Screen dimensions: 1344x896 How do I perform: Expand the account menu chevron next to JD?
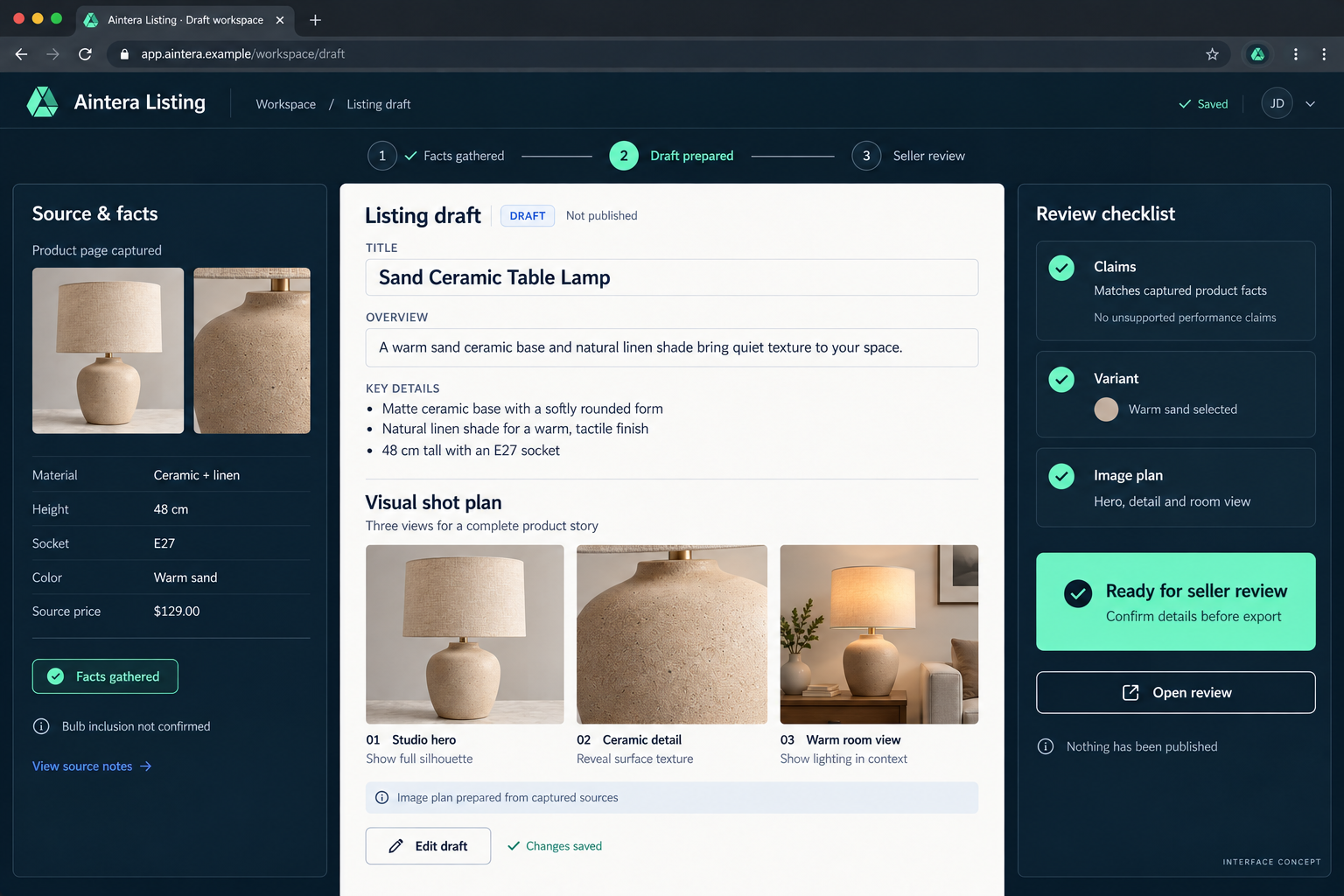point(1311,103)
